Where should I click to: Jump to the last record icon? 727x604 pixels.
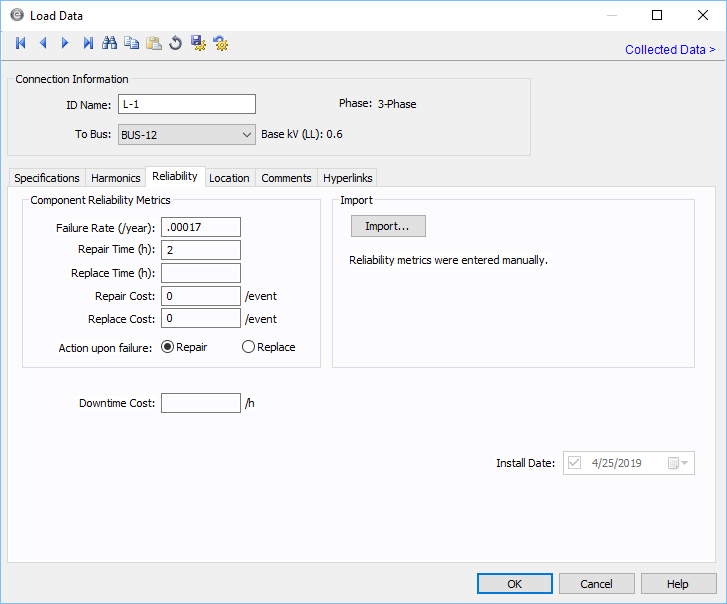click(x=88, y=43)
